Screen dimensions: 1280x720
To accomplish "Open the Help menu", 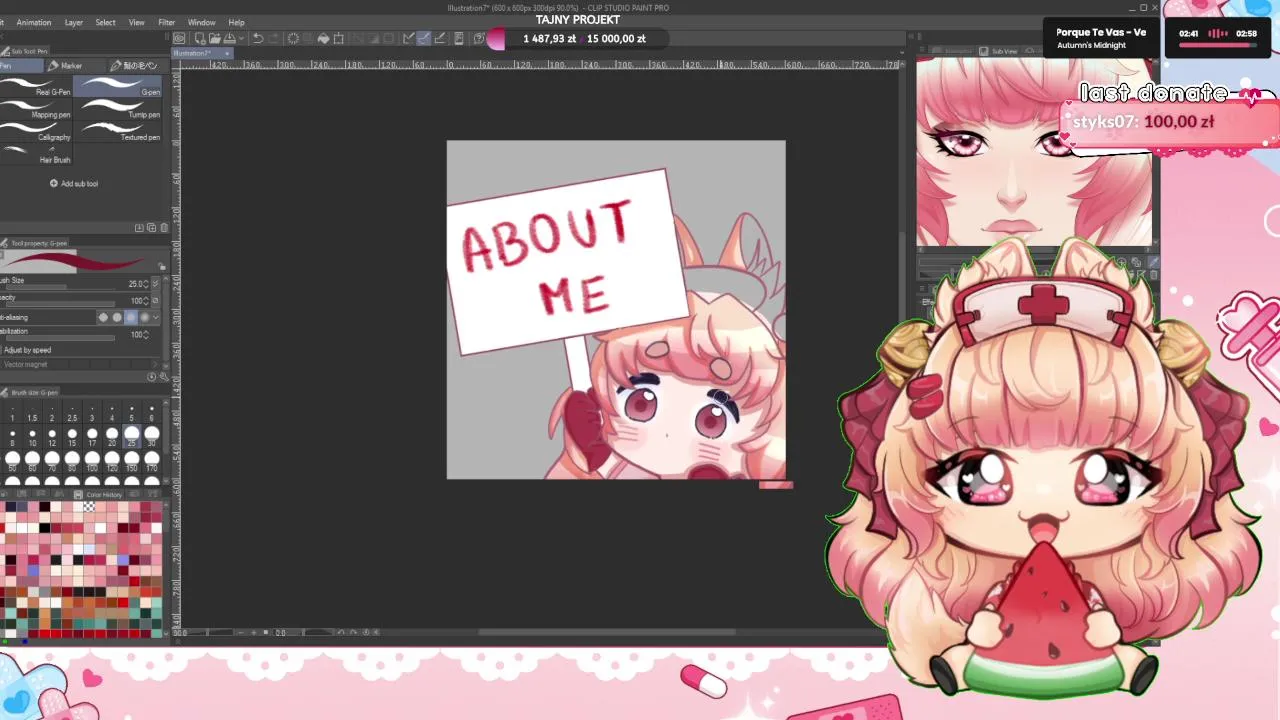I will click(x=236, y=22).
